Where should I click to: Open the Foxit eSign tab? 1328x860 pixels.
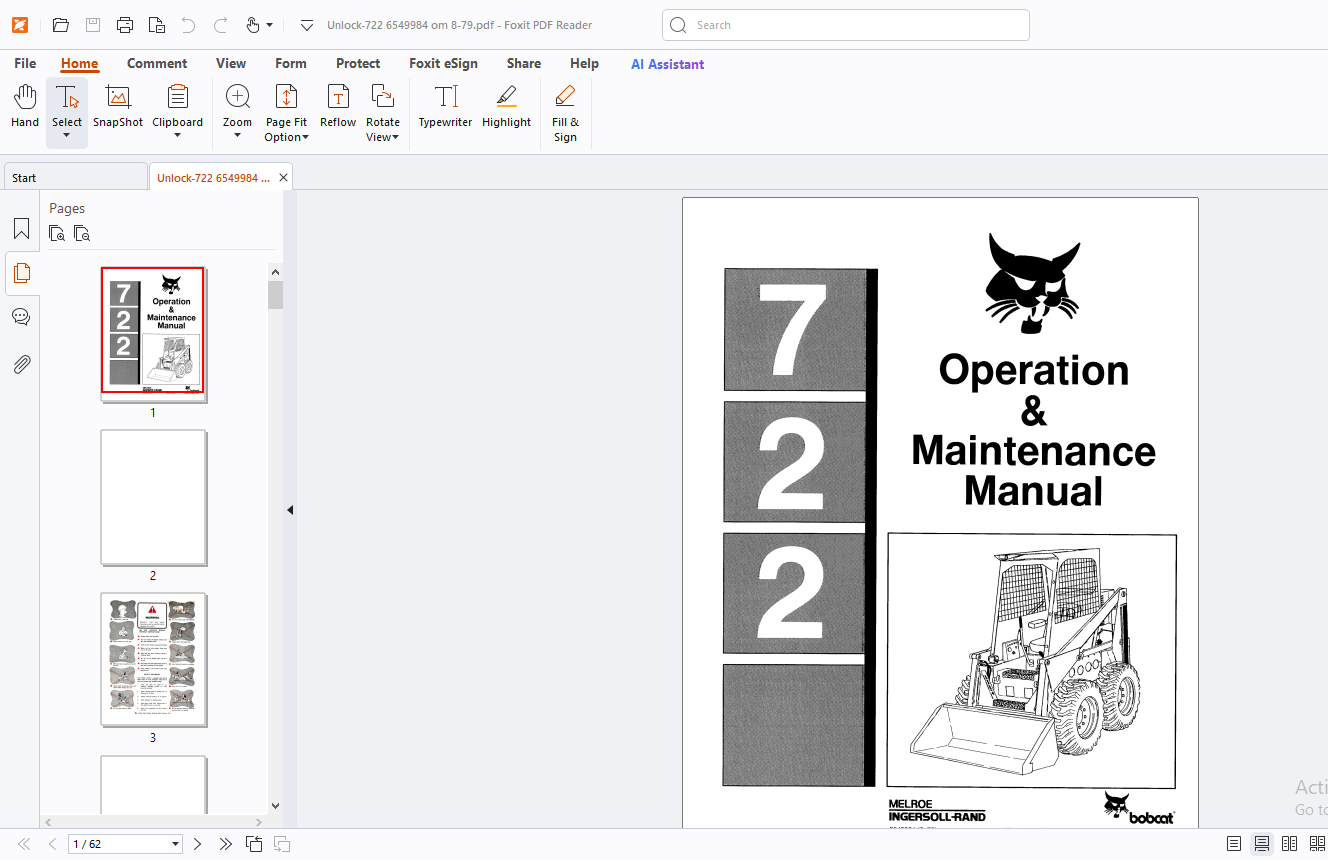coord(443,63)
